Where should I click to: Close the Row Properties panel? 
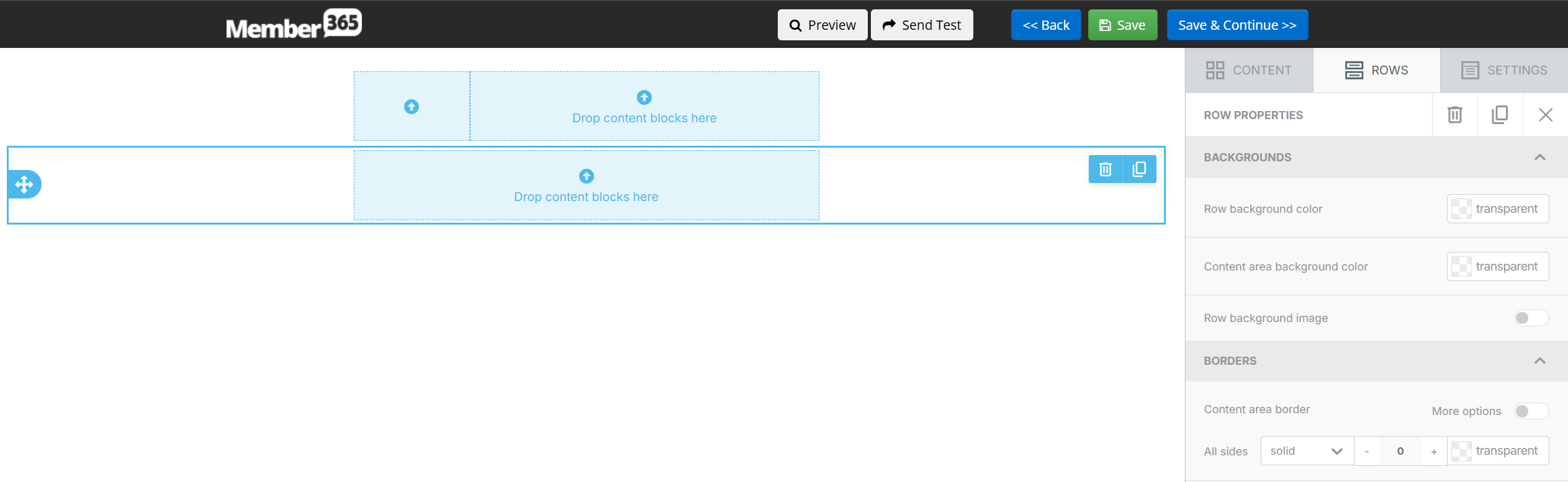tap(1545, 115)
